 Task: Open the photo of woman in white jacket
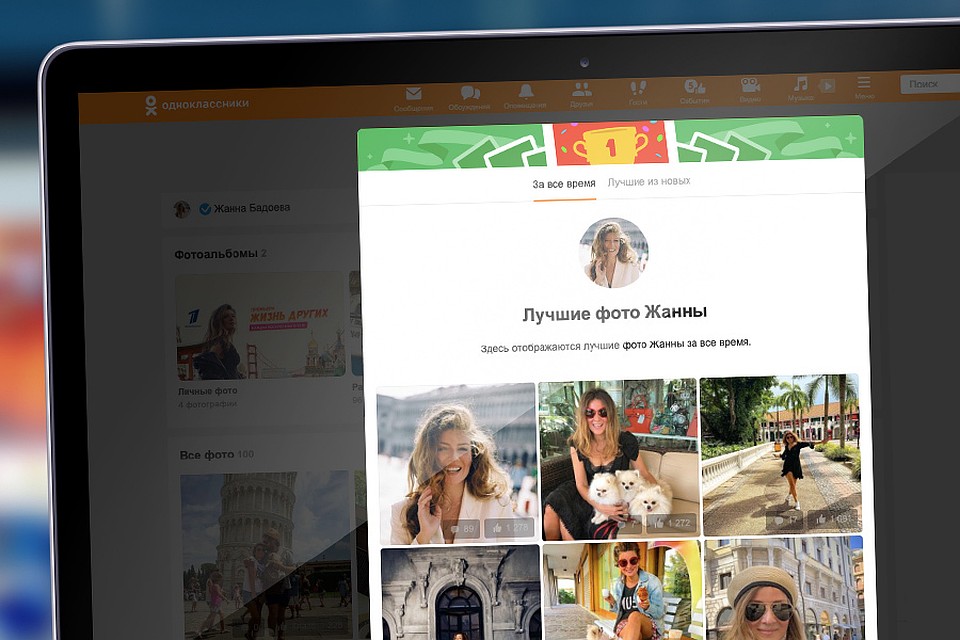[x=457, y=464]
